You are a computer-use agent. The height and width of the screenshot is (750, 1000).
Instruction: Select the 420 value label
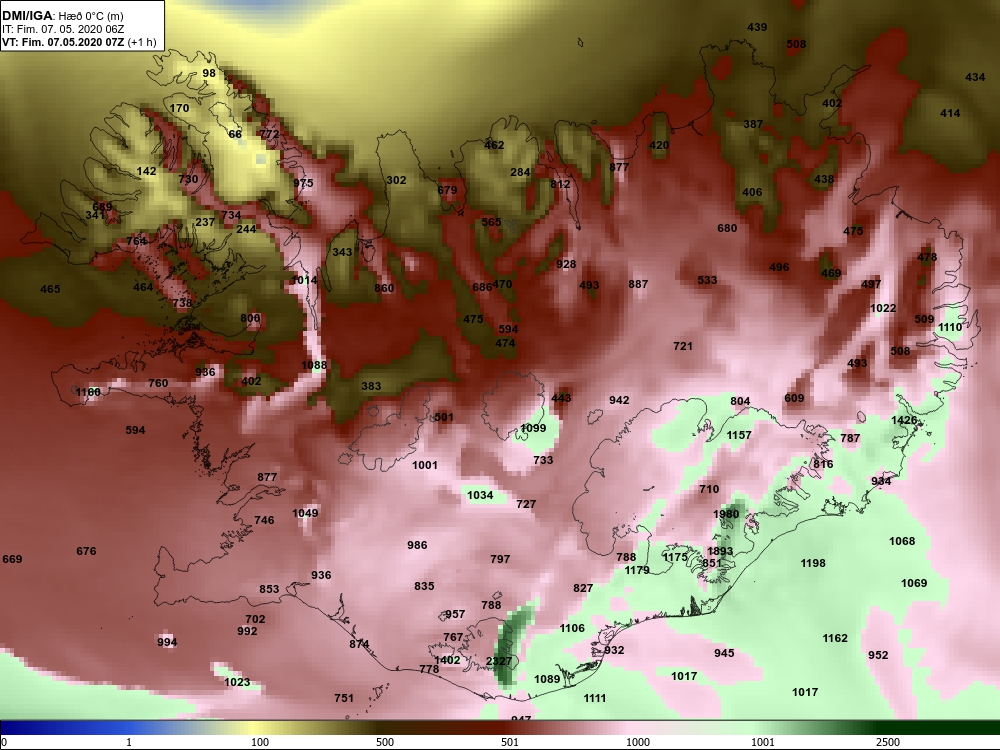(x=659, y=145)
